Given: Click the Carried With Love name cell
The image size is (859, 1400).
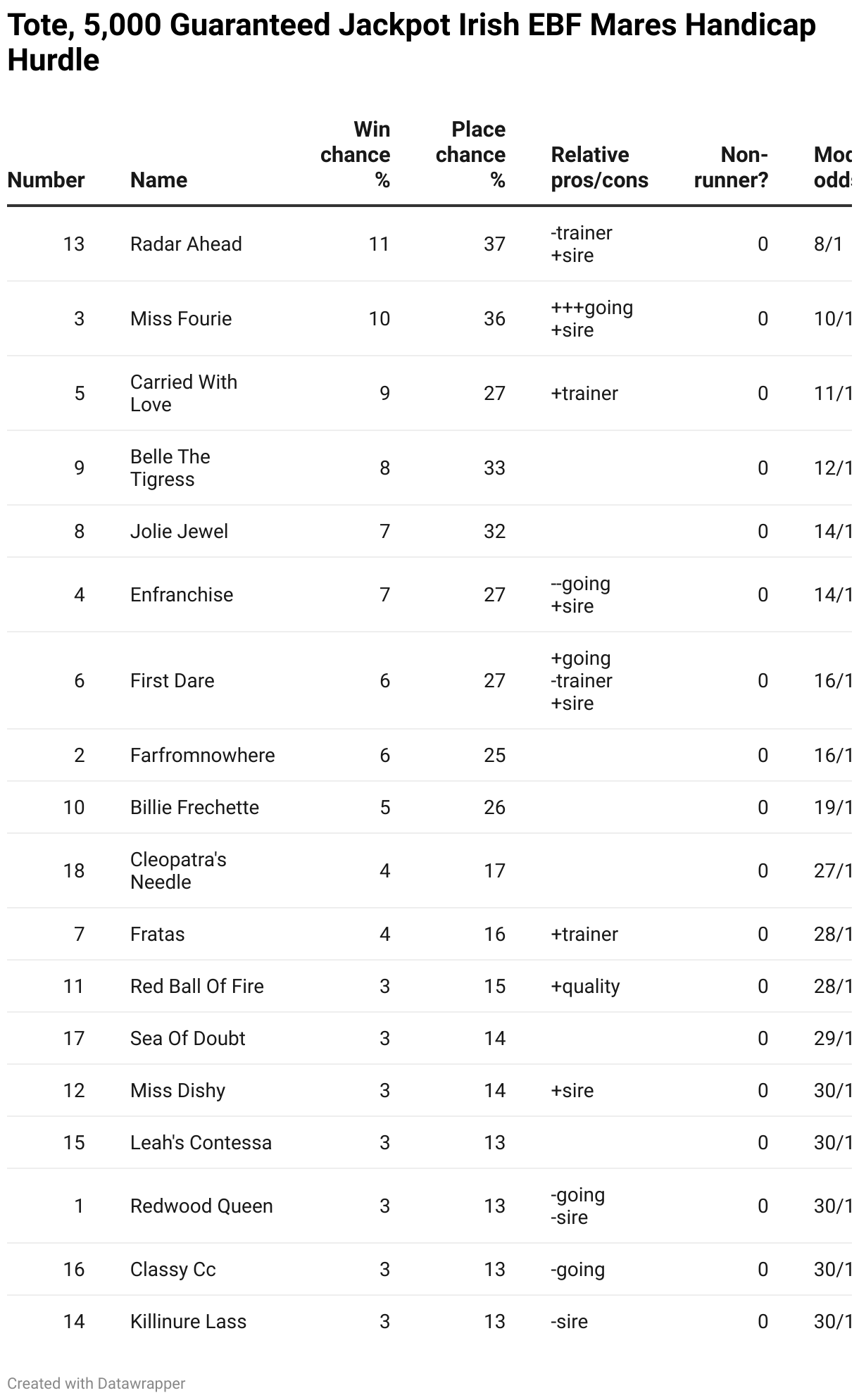Looking at the screenshot, I should pyautogui.click(x=184, y=393).
